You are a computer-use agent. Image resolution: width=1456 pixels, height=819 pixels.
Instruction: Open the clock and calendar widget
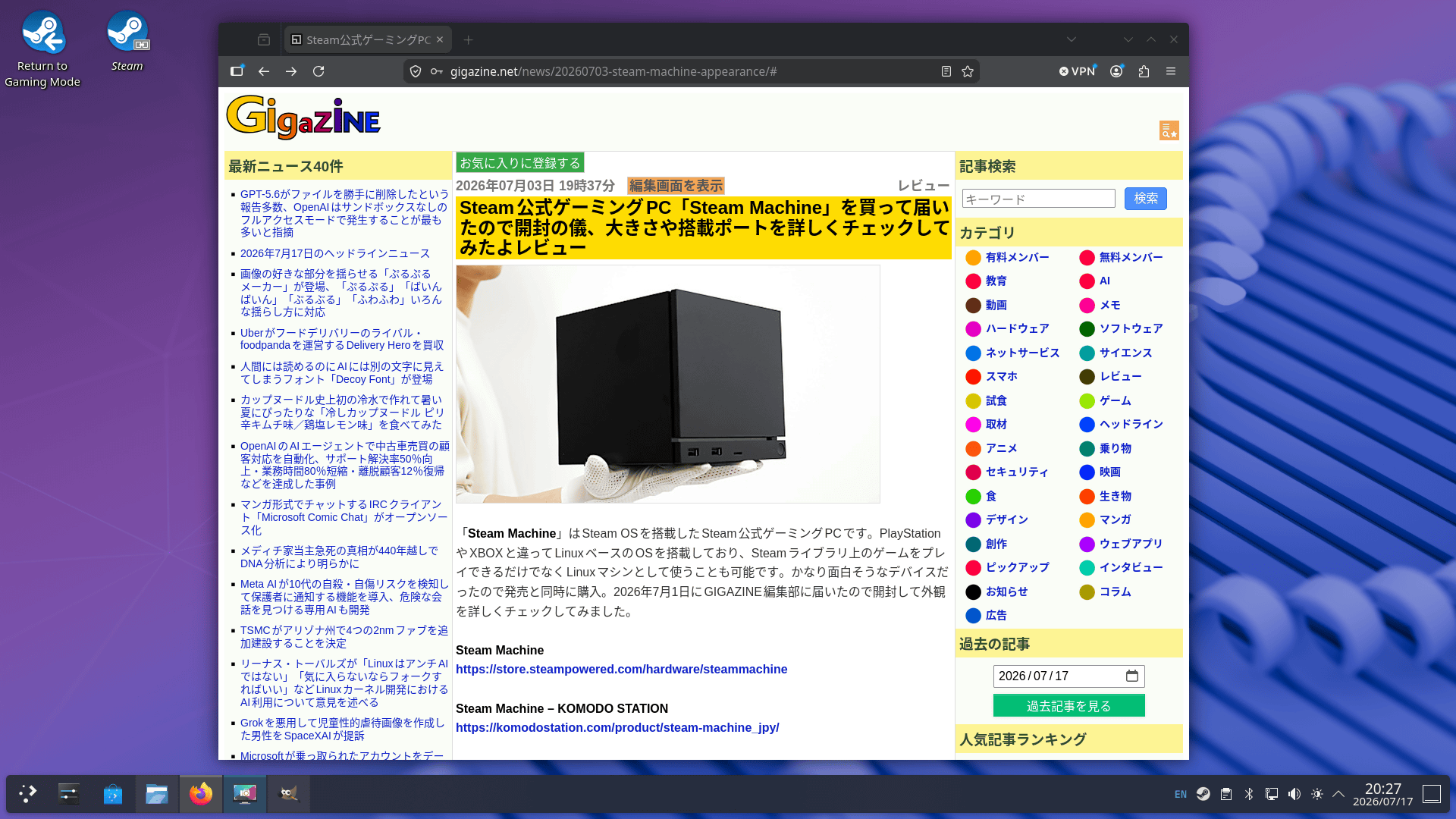1383,794
